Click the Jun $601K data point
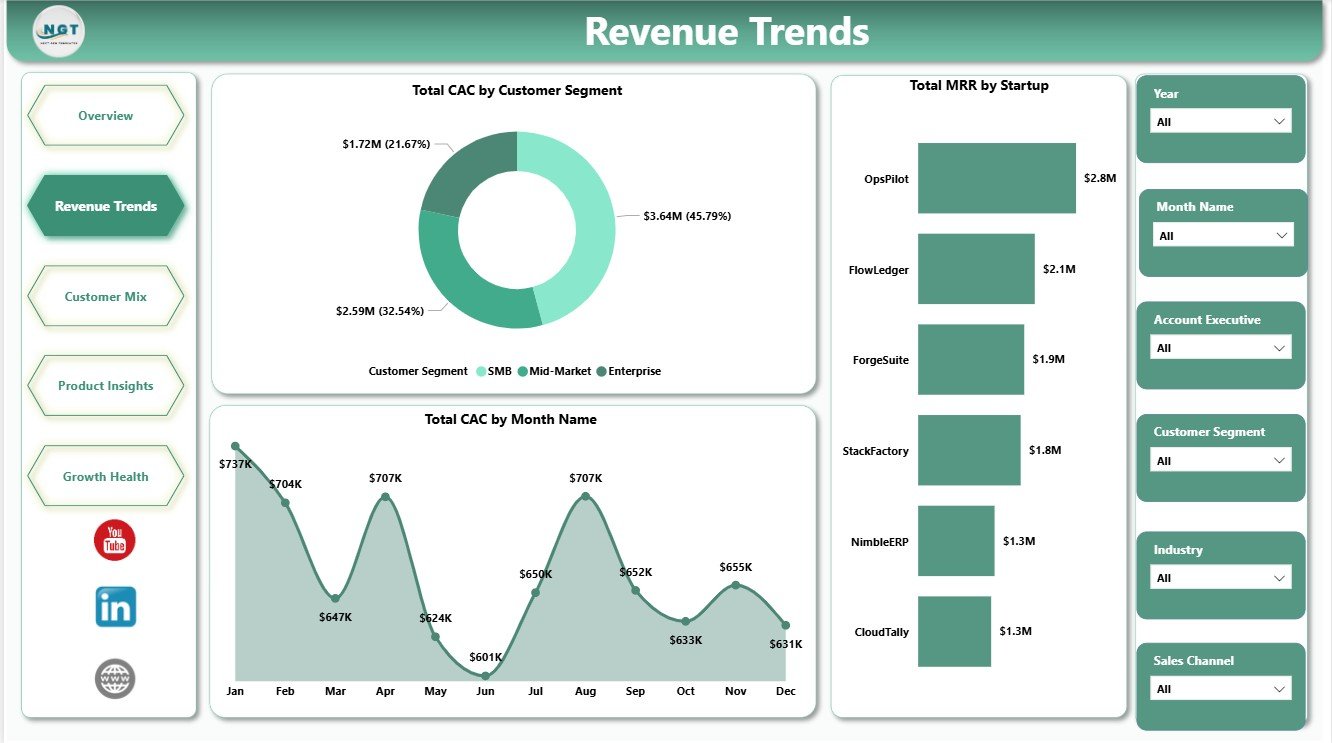Image resolution: width=1332 pixels, height=743 pixels. (x=485, y=676)
